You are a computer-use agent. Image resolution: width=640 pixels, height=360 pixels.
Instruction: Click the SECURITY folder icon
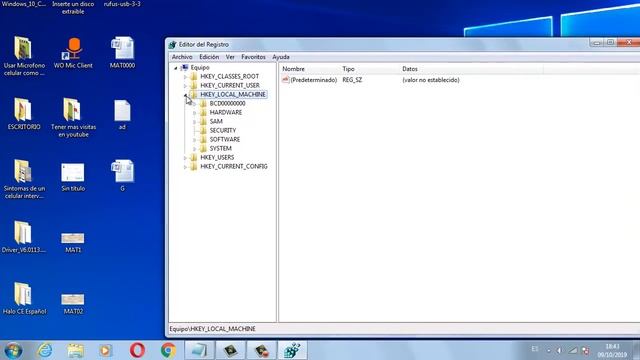coord(203,130)
